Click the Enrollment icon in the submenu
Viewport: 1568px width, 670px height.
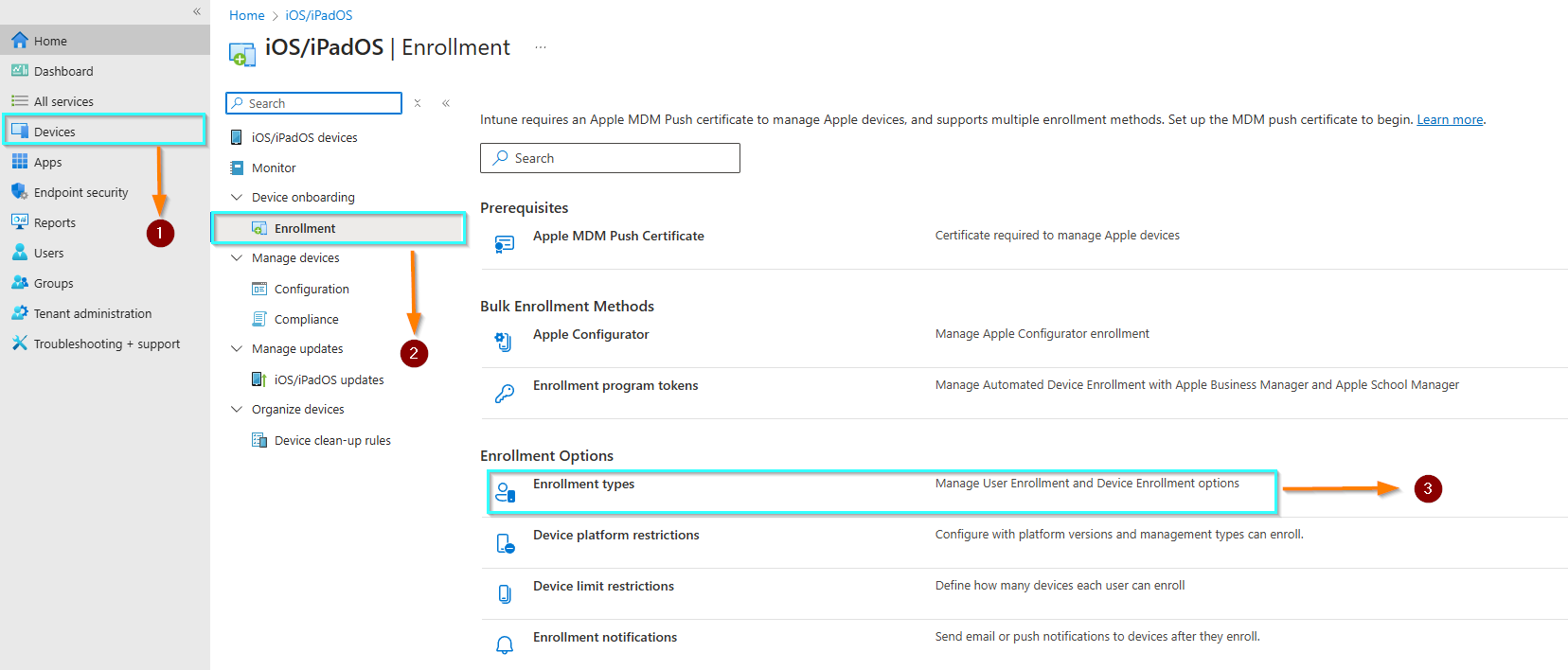tap(259, 228)
